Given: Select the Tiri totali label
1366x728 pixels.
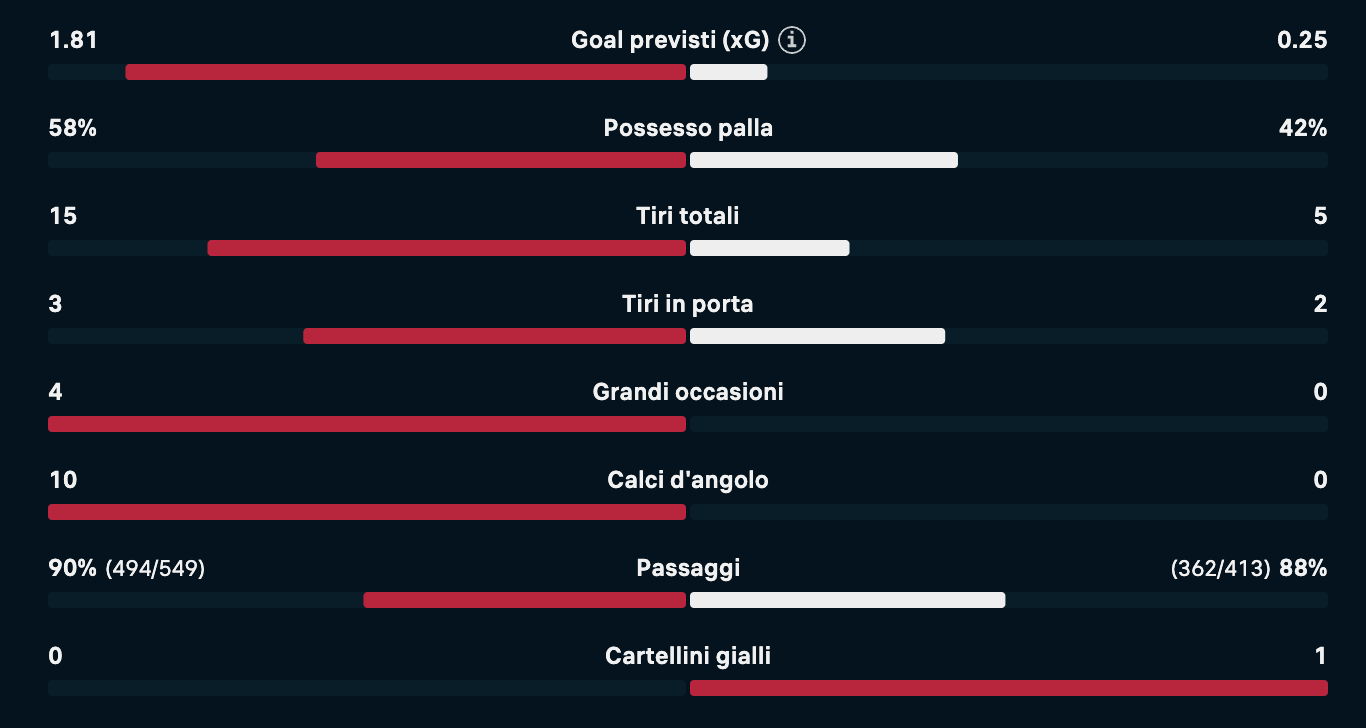Looking at the screenshot, I should coord(688,216).
